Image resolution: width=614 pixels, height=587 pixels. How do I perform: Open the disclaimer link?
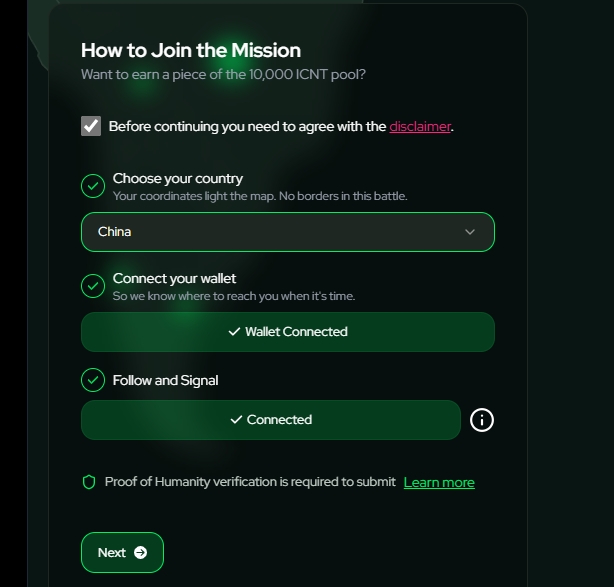click(420, 126)
